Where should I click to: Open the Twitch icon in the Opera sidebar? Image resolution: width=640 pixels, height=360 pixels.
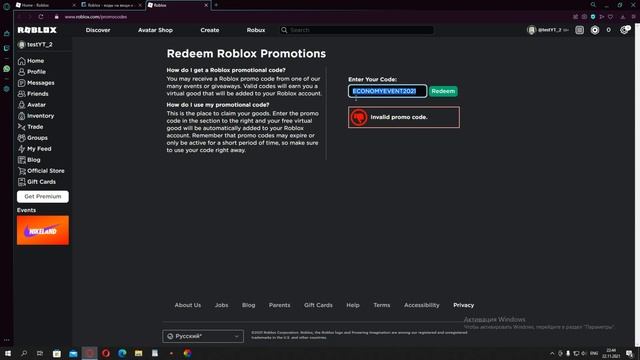[x=7, y=48]
